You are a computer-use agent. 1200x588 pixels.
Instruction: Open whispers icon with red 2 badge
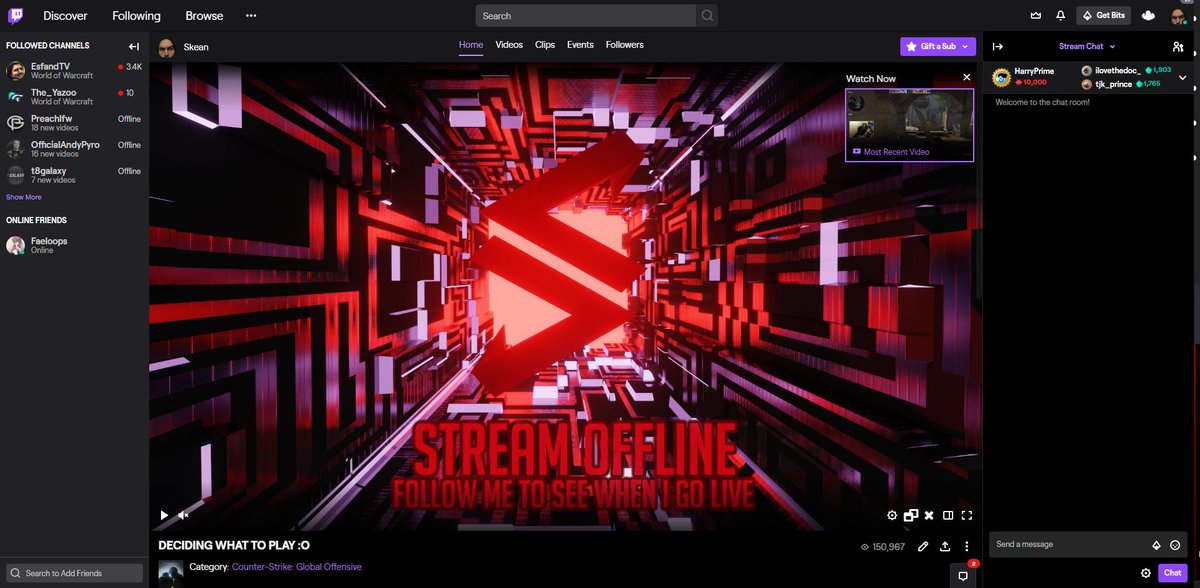963,575
